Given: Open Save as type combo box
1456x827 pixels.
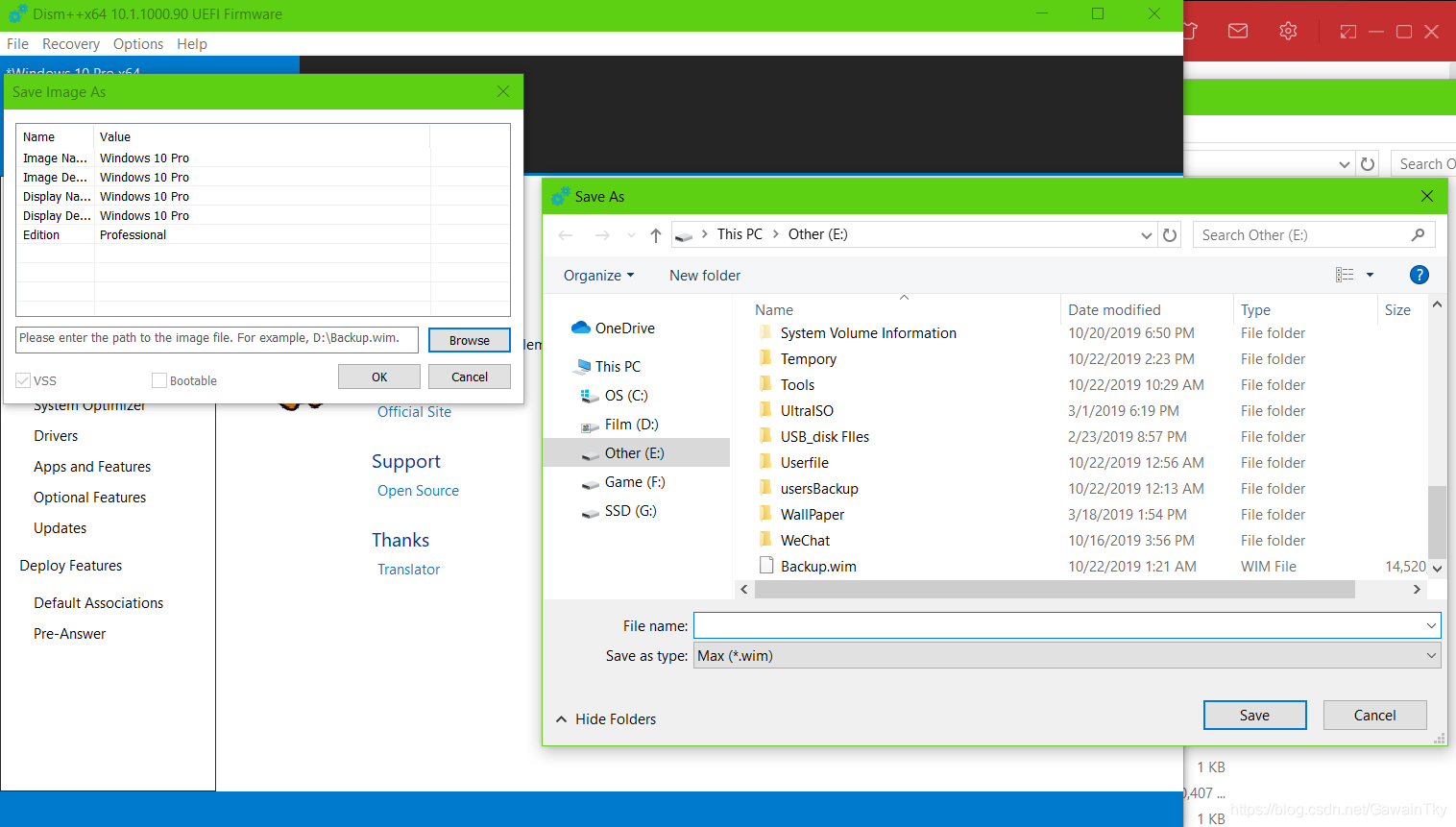Looking at the screenshot, I should click(1067, 655).
